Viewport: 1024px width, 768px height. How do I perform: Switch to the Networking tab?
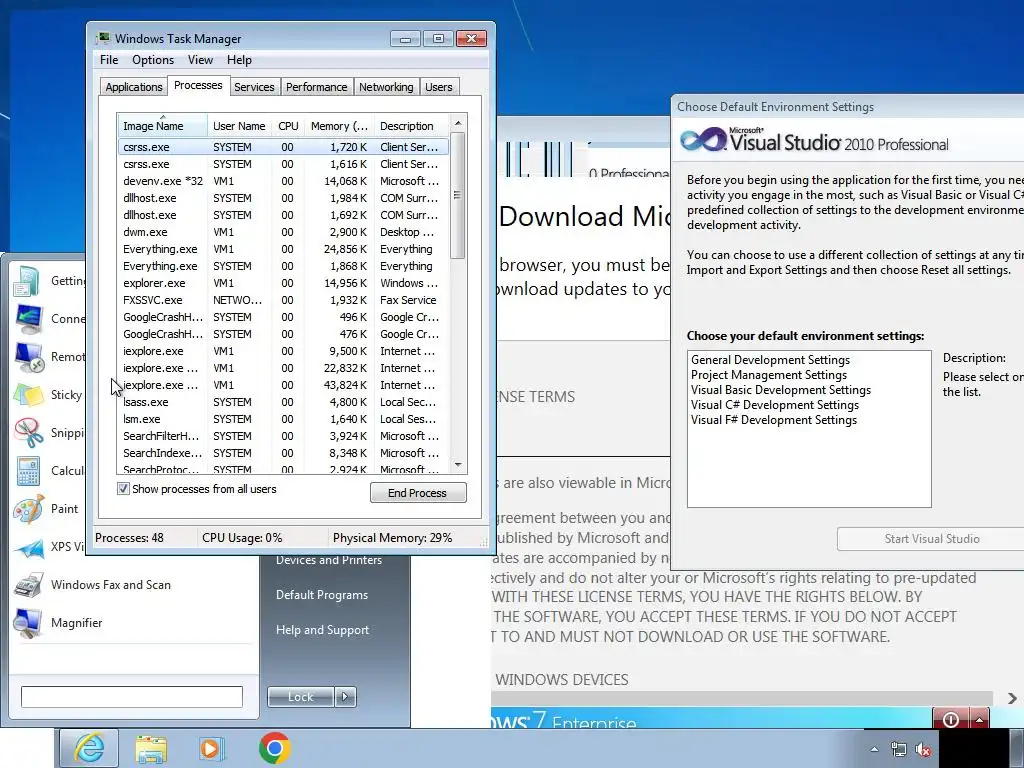[386, 87]
